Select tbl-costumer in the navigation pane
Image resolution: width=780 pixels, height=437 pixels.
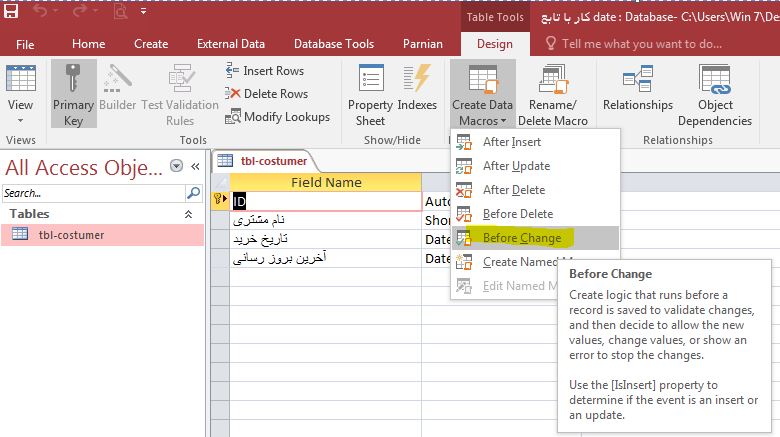tap(102, 235)
